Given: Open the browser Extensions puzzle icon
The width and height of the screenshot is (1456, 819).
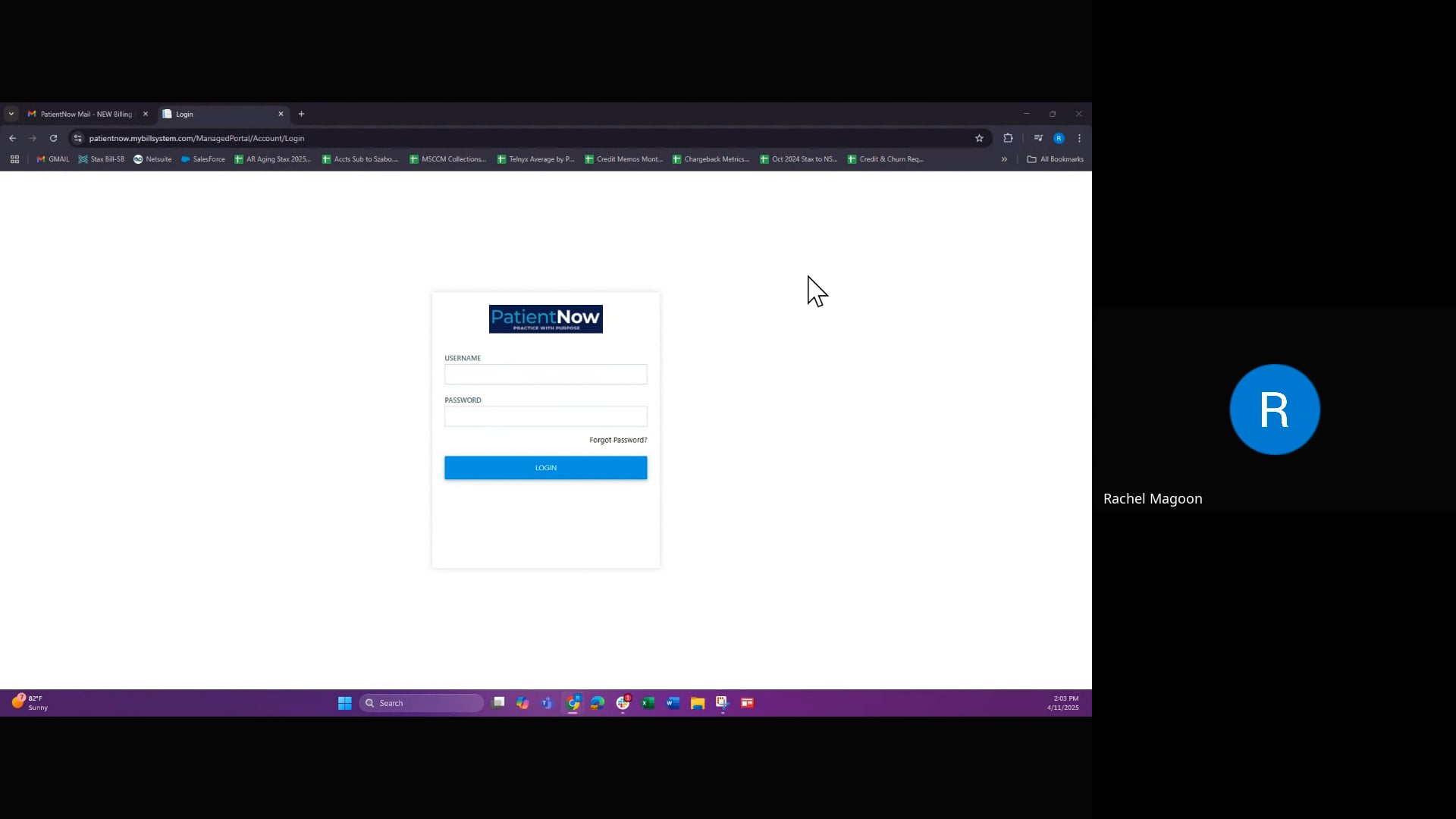Looking at the screenshot, I should click(x=1008, y=138).
